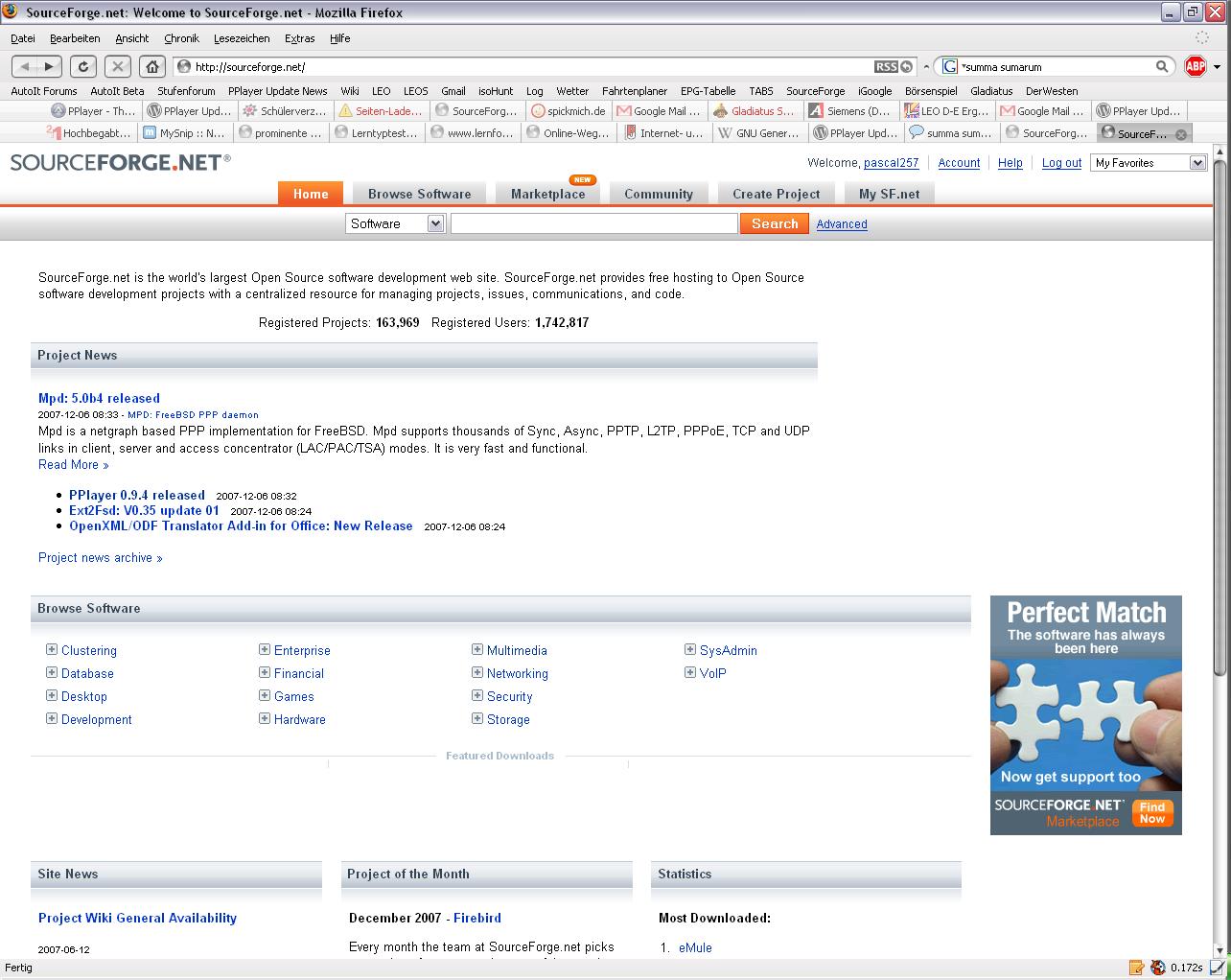
Task: Open the GNU Gener... Wikipedia tab
Action: [x=759, y=133]
